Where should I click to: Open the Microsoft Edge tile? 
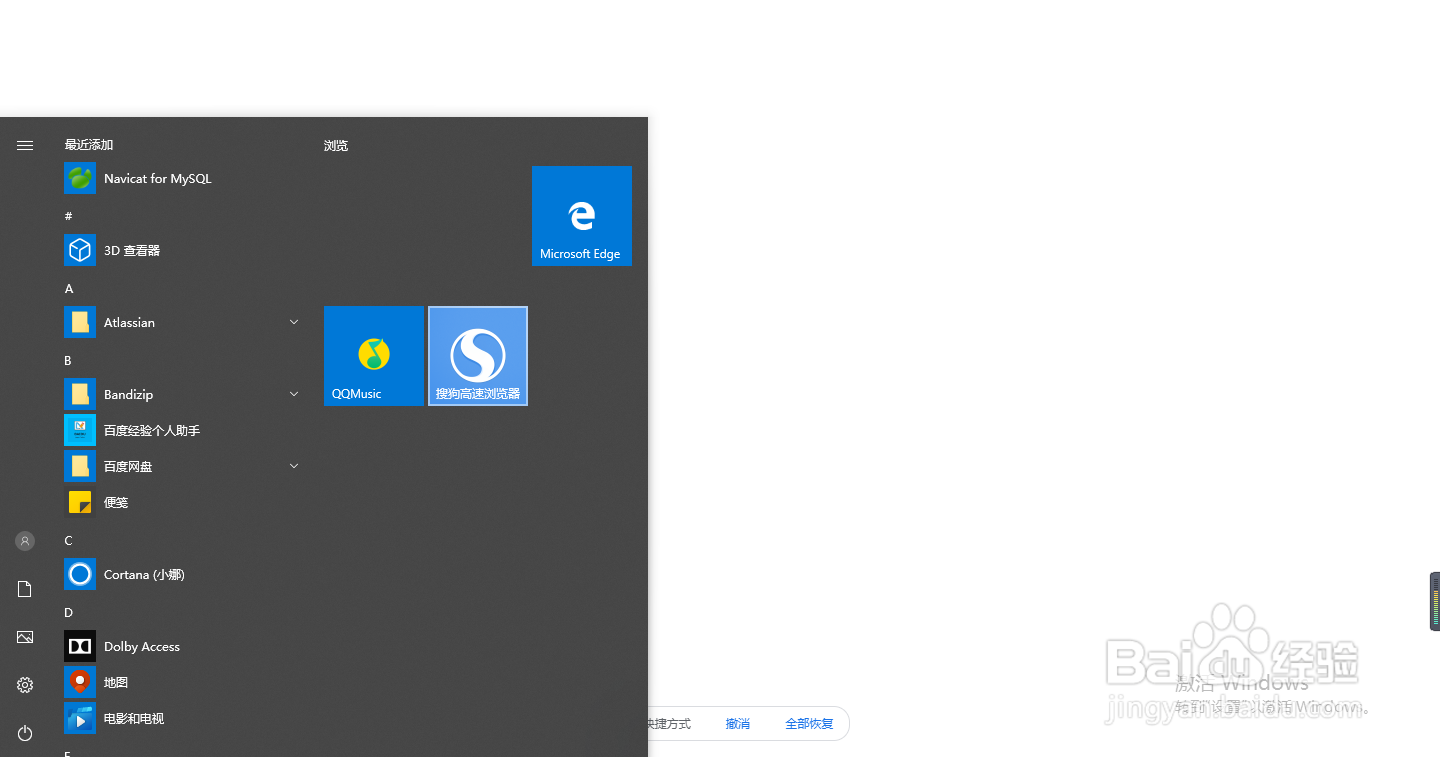[582, 216]
